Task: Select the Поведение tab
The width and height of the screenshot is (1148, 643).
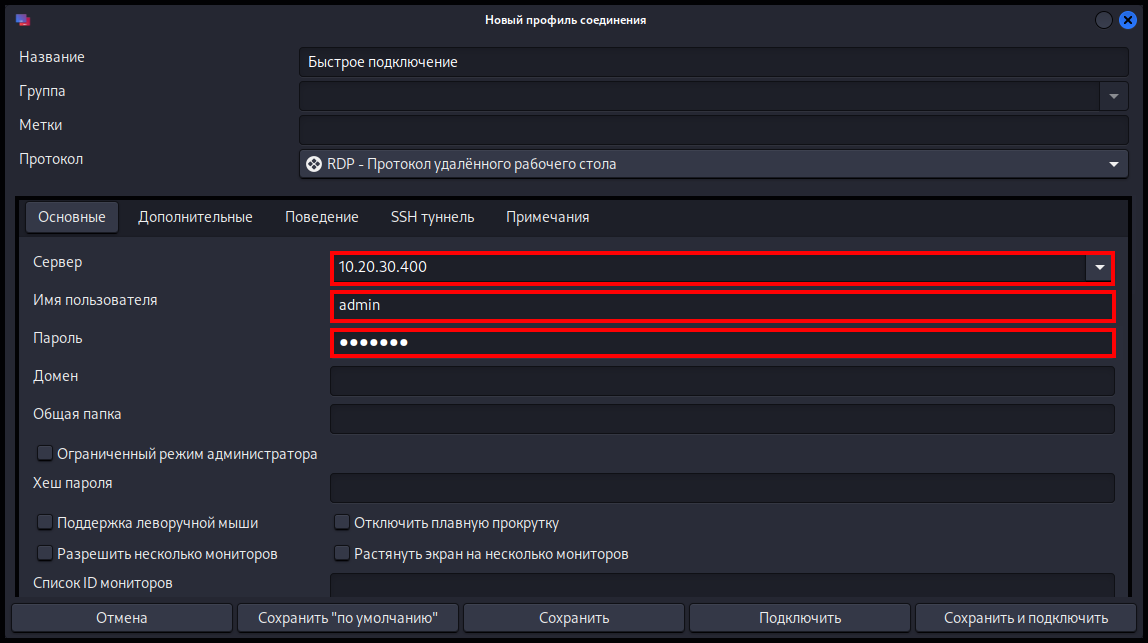Action: [x=321, y=217]
